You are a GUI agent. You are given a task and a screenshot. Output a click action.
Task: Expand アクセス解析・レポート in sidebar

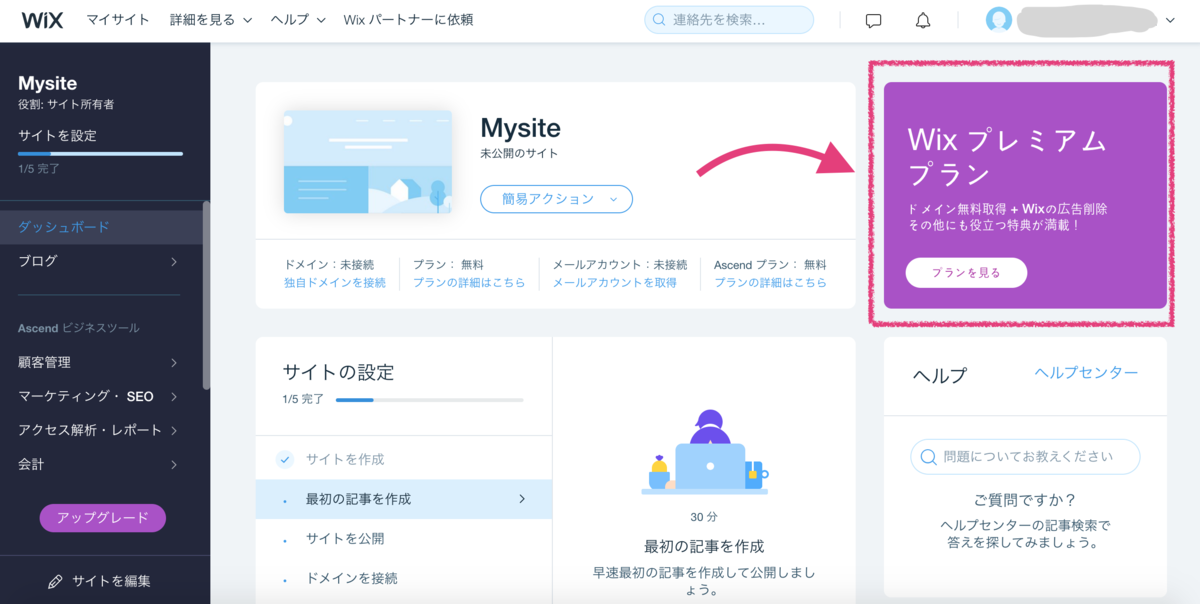101,430
